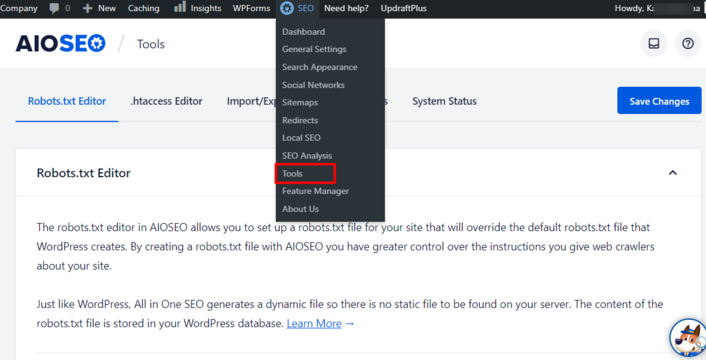Click the Robots.txt Editor section heading
Viewport: 706px width, 360px height.
(x=84, y=173)
